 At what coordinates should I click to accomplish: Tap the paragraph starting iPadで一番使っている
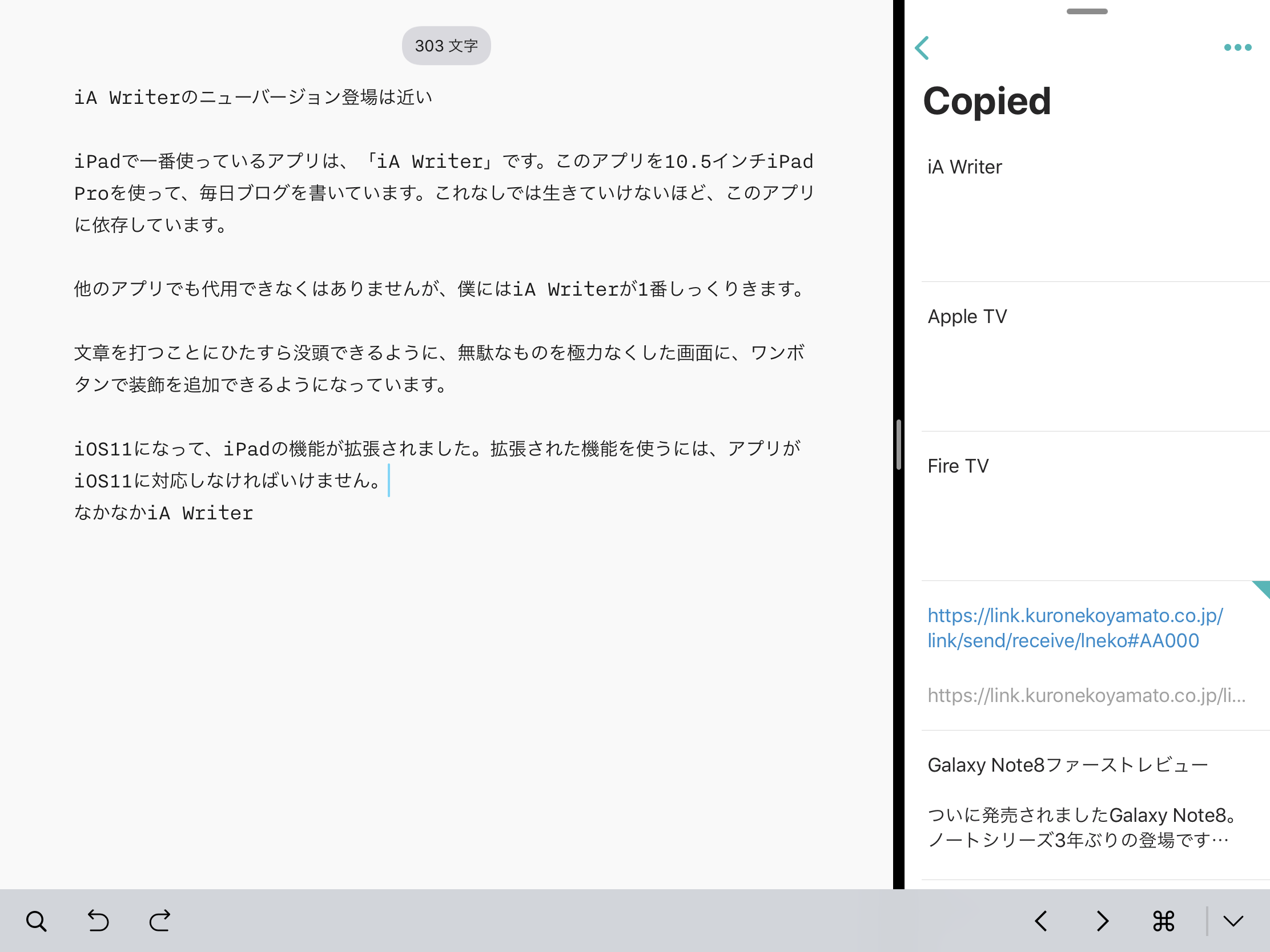click(444, 193)
